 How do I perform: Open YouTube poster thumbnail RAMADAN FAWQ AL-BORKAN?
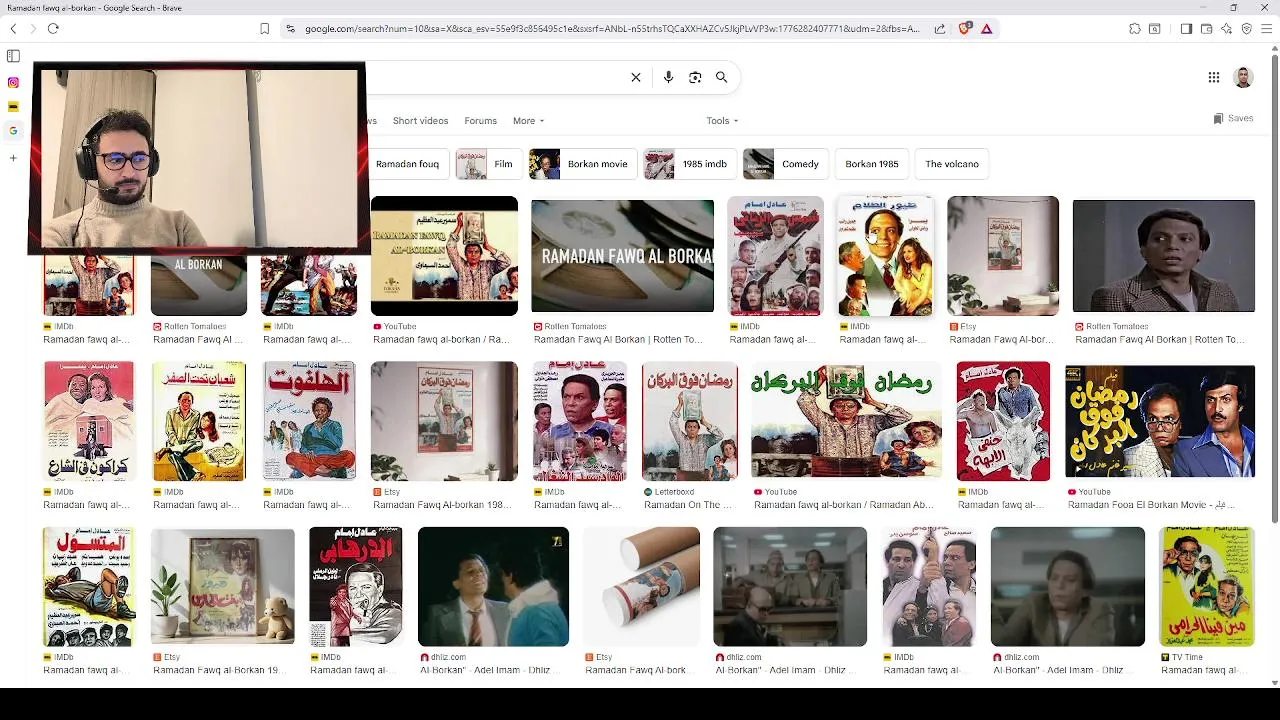pos(444,256)
